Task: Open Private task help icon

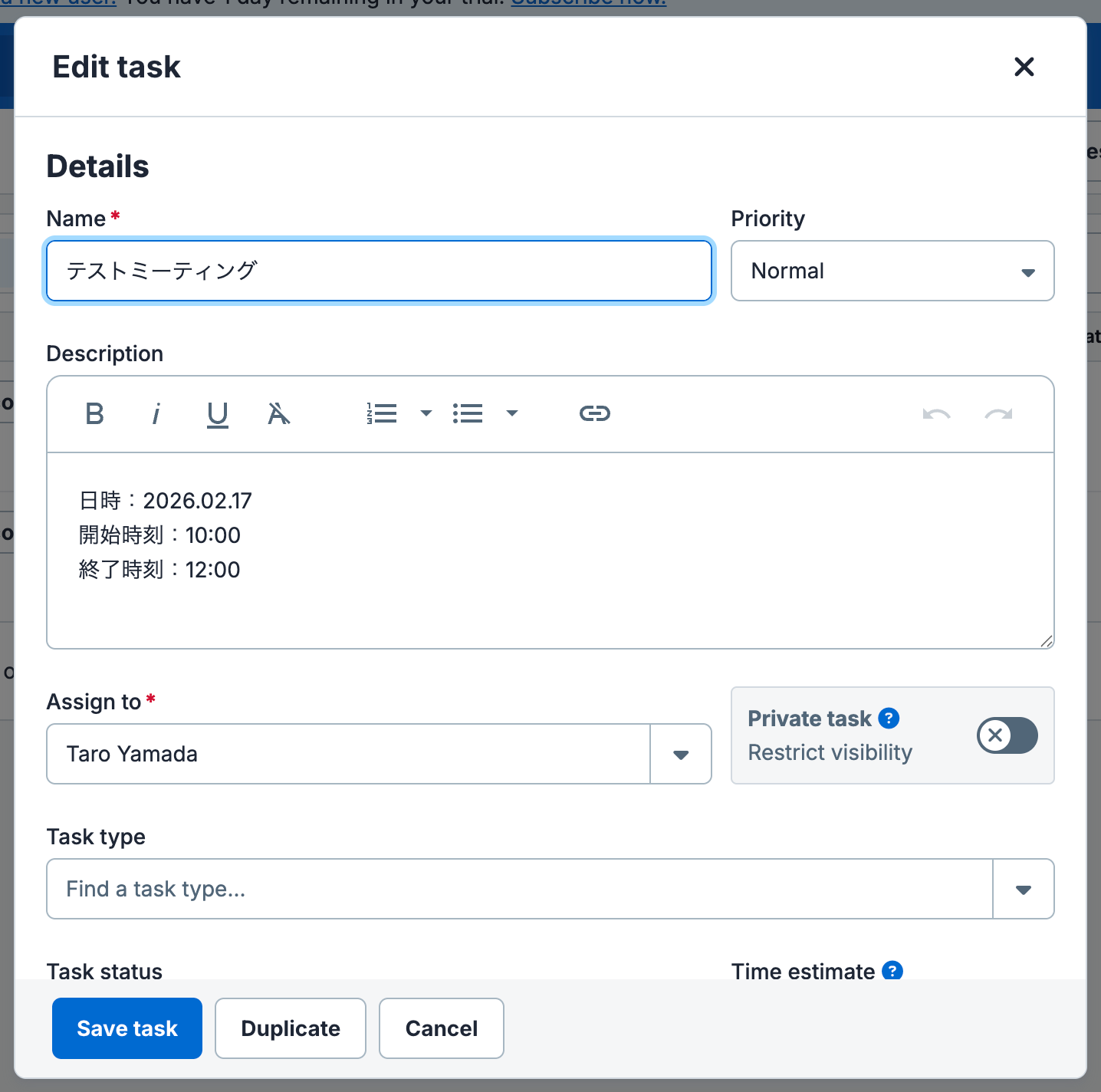Action: click(889, 719)
